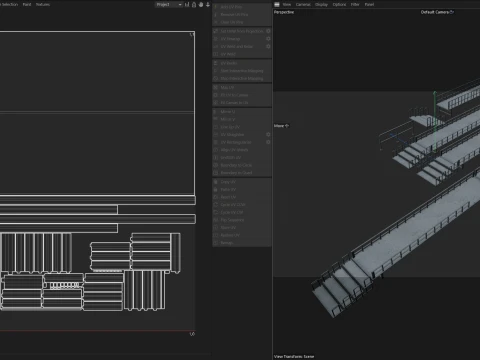The height and width of the screenshot is (360, 480).
Task: Run the Align UV Islands command
Action: [242, 150]
